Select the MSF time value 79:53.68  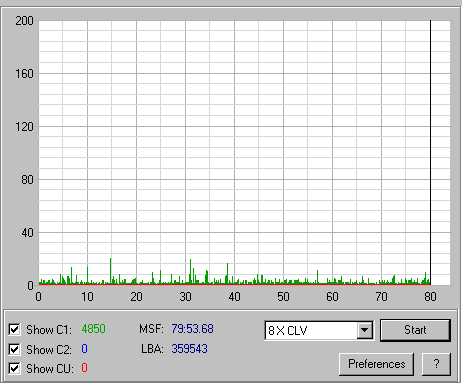pos(192,329)
